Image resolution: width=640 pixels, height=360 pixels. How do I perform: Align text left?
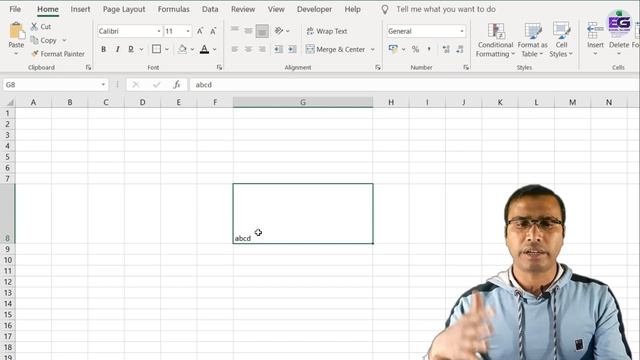click(235, 49)
